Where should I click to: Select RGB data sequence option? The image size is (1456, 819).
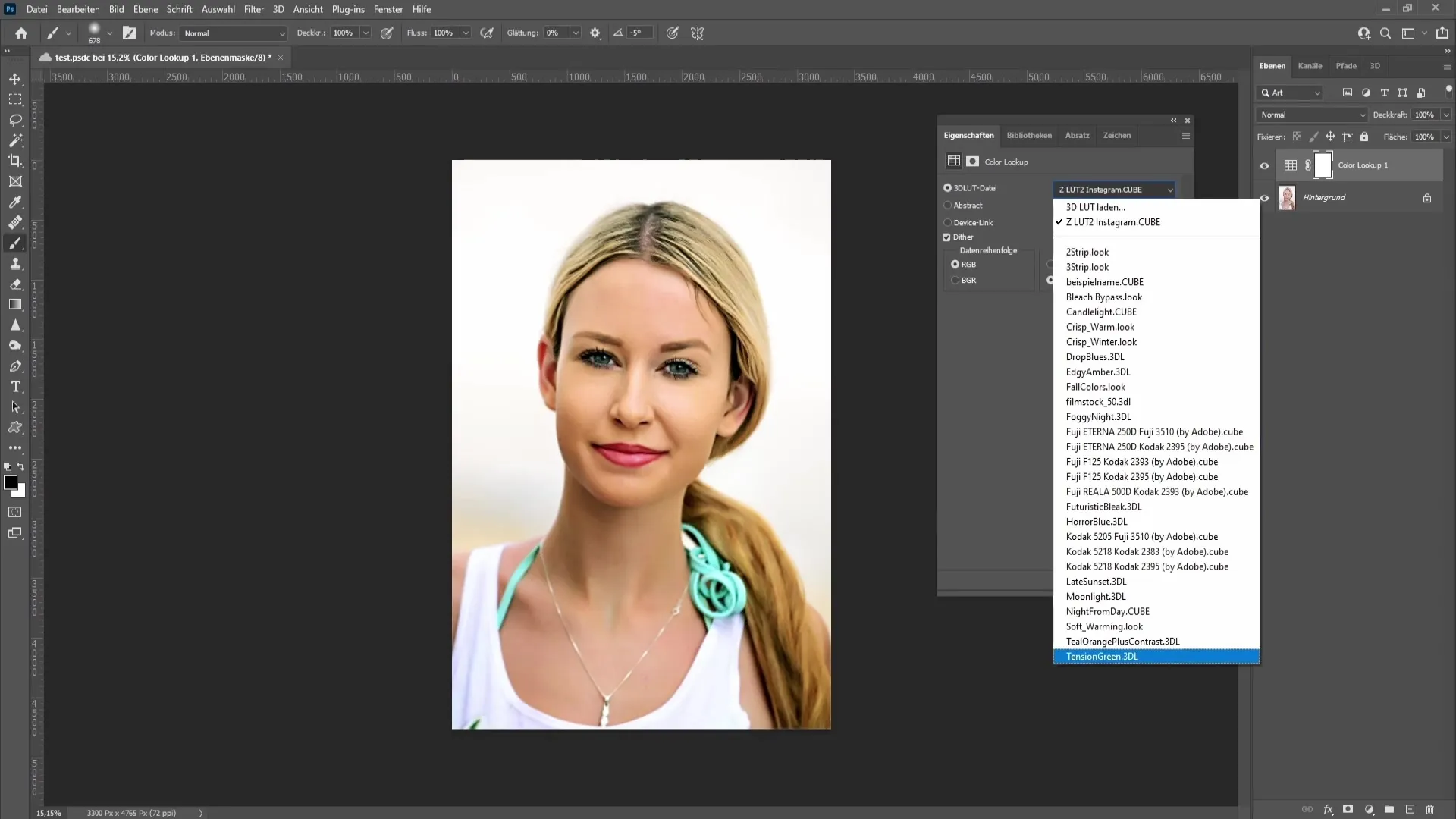[955, 264]
